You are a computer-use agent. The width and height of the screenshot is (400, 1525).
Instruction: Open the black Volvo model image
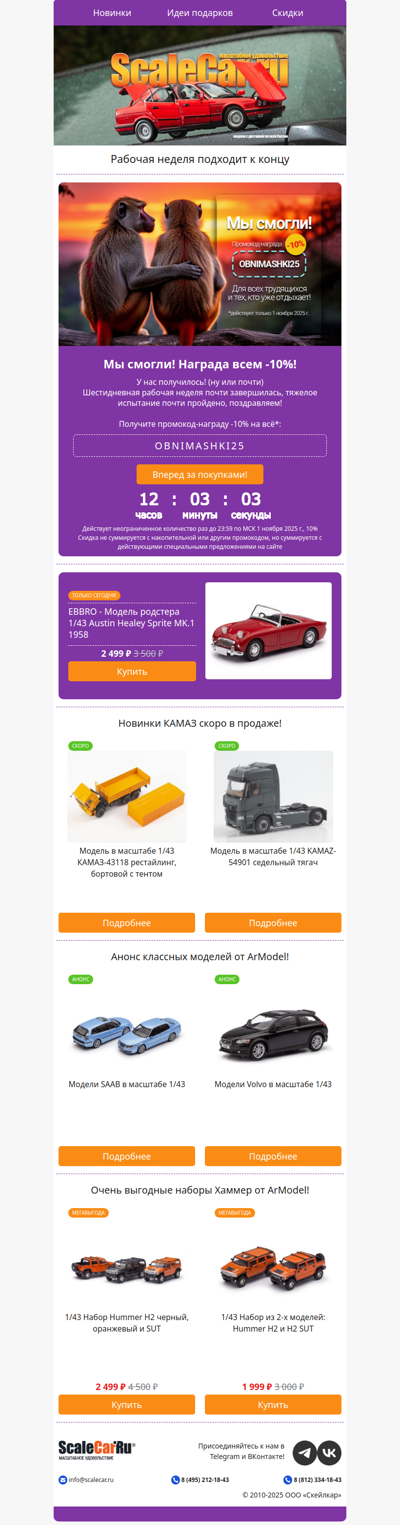[x=273, y=1034]
